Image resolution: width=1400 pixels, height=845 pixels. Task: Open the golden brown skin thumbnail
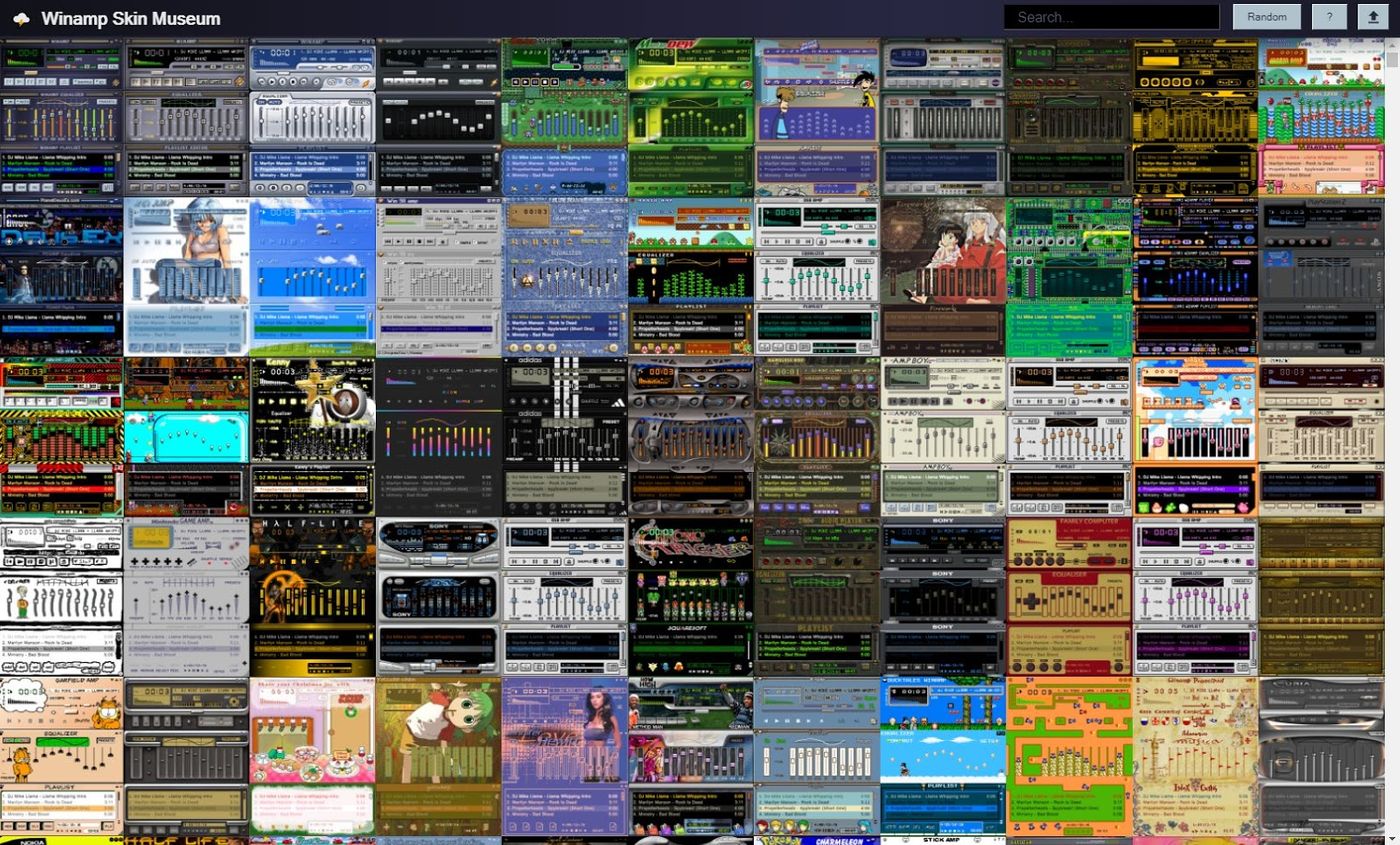pos(1321,597)
